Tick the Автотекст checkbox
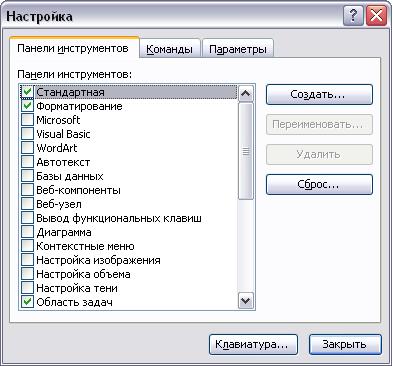 pyautogui.click(x=27, y=162)
